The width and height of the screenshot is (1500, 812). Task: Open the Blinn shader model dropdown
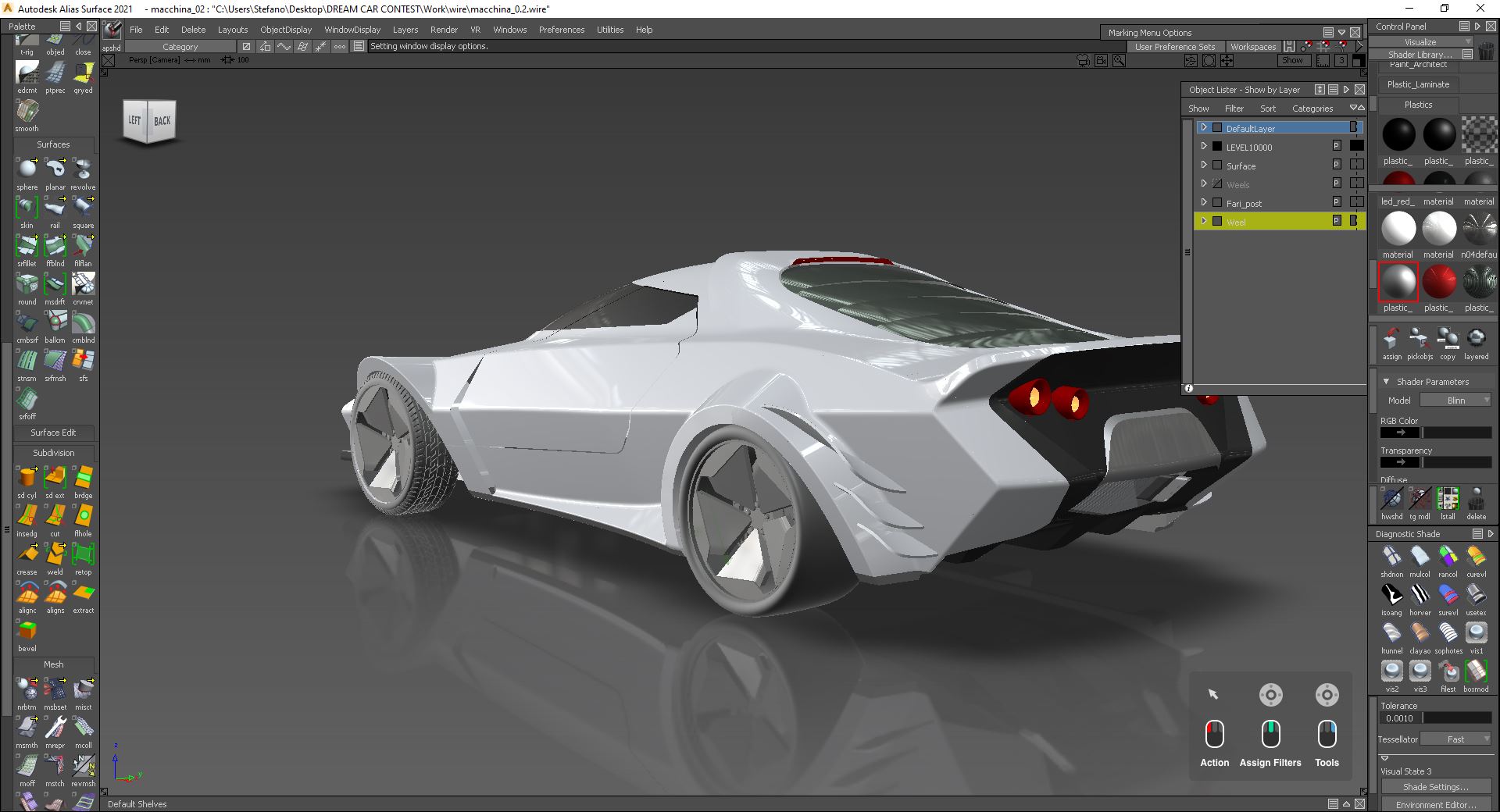pyautogui.click(x=1455, y=400)
